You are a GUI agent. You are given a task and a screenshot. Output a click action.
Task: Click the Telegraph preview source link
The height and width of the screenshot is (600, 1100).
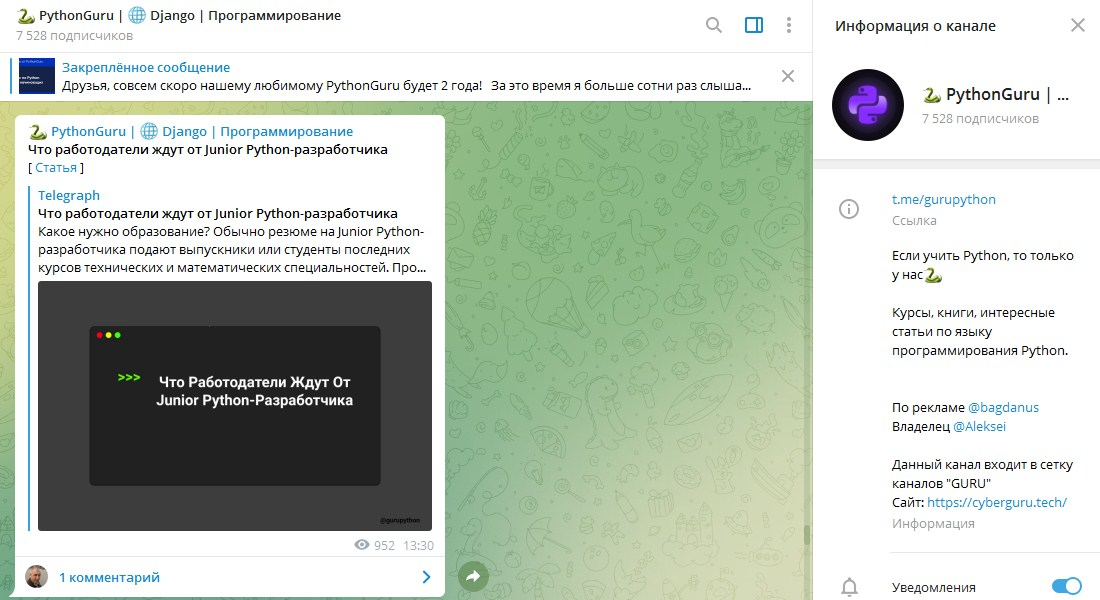(x=69, y=195)
